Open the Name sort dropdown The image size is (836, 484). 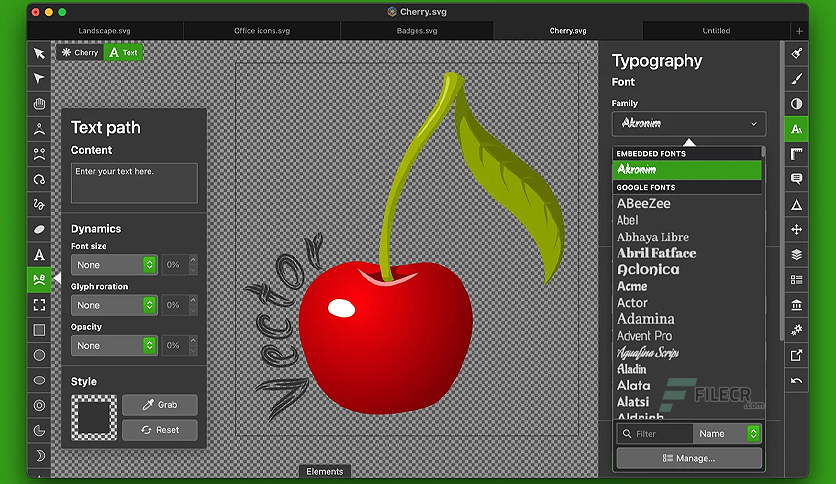point(726,434)
